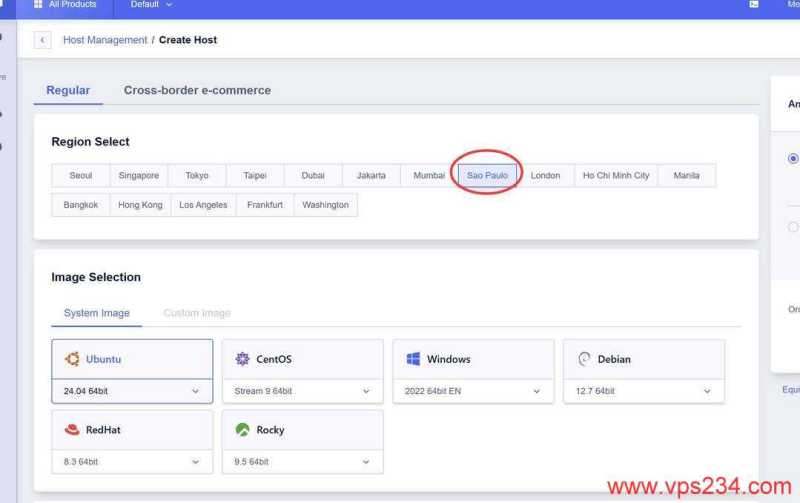800x503 pixels.
Task: Open the Debian 12.7 64bit version dropdown
Action: pos(643,391)
